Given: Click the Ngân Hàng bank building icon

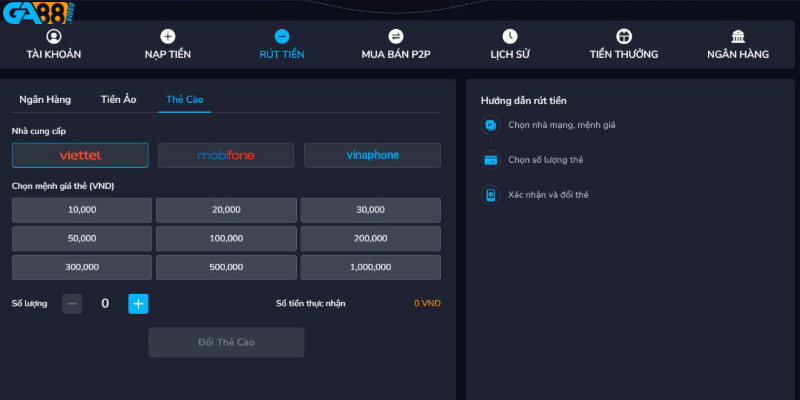Looking at the screenshot, I should pos(738,36).
